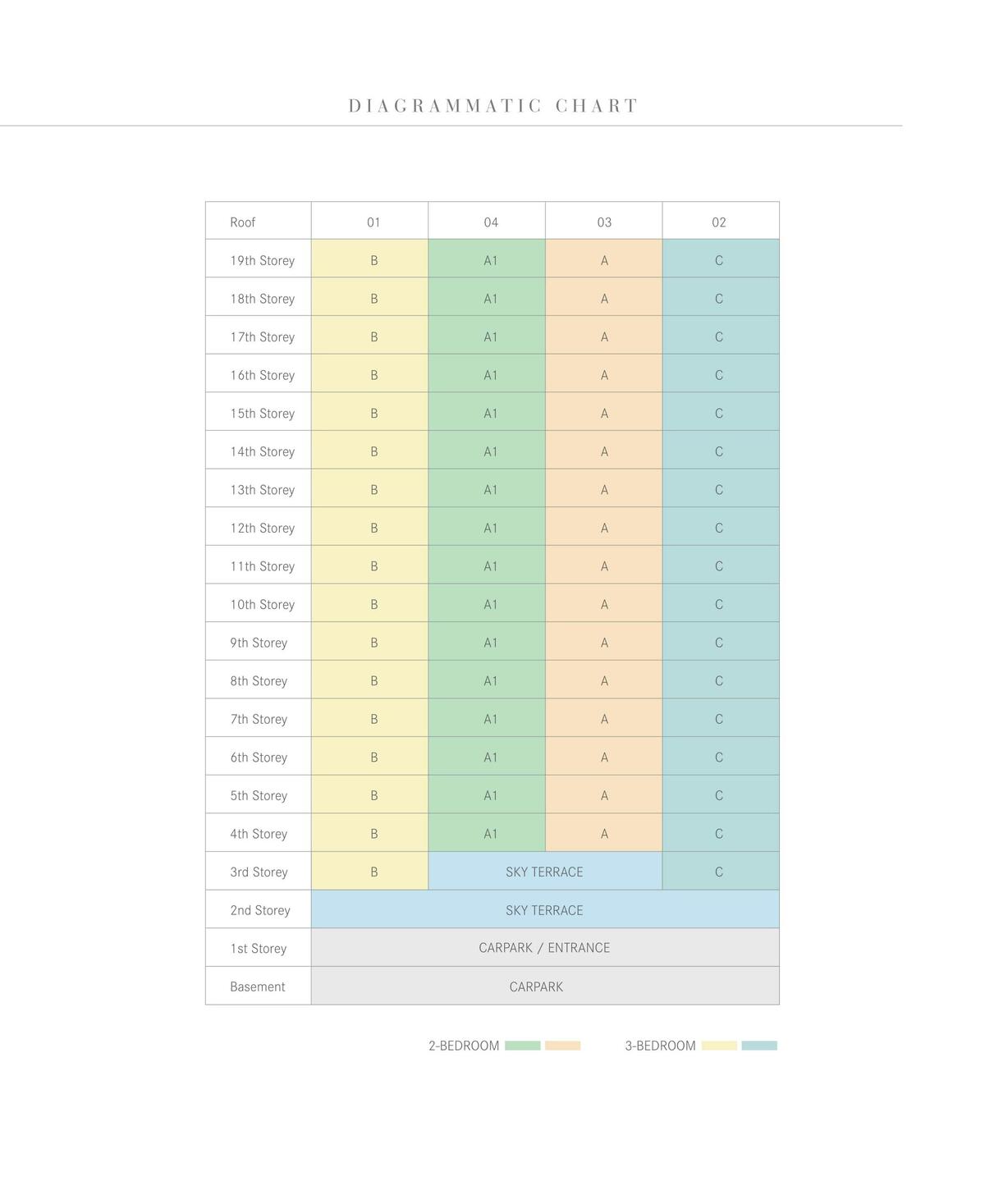
Task: Click the orange 2-BEDROOM legend swatch
Action: coord(562,1046)
